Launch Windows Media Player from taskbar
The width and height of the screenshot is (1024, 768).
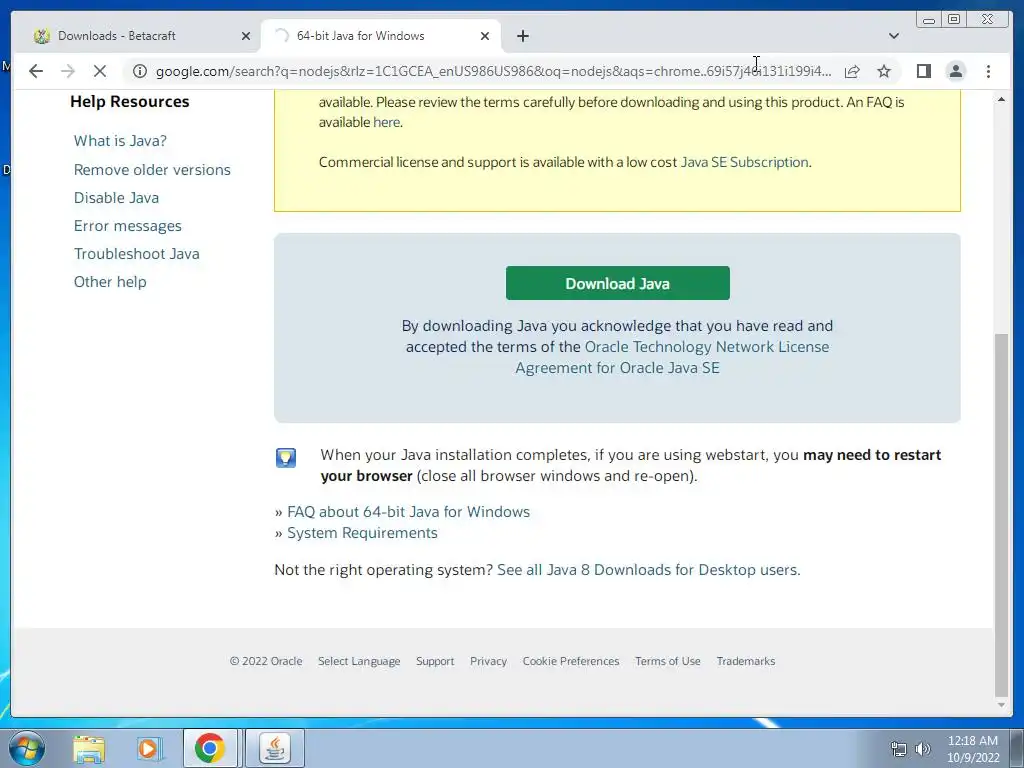coord(149,749)
